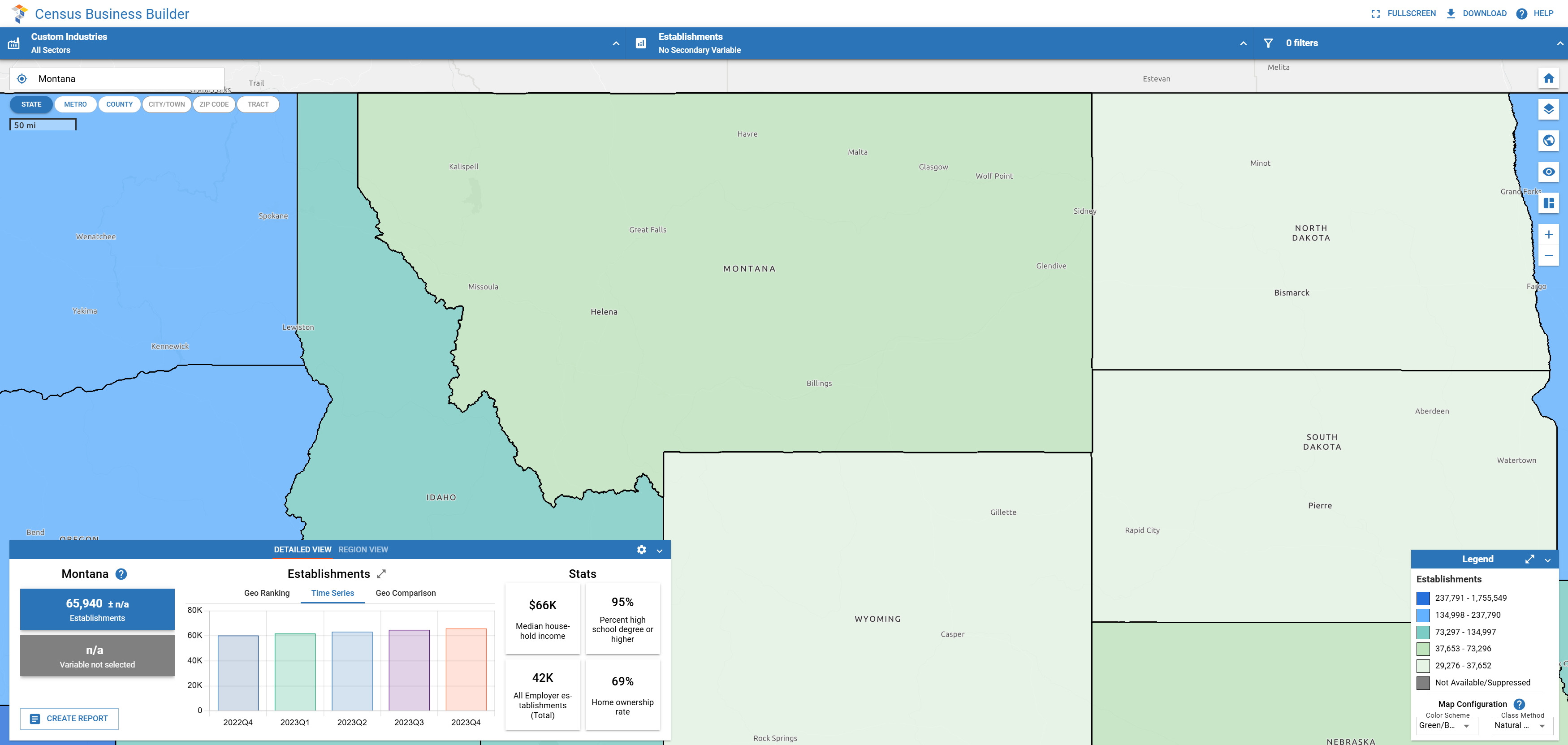This screenshot has height=745, width=1568.
Task: Zoom out with the minus icon
Action: [x=1549, y=256]
